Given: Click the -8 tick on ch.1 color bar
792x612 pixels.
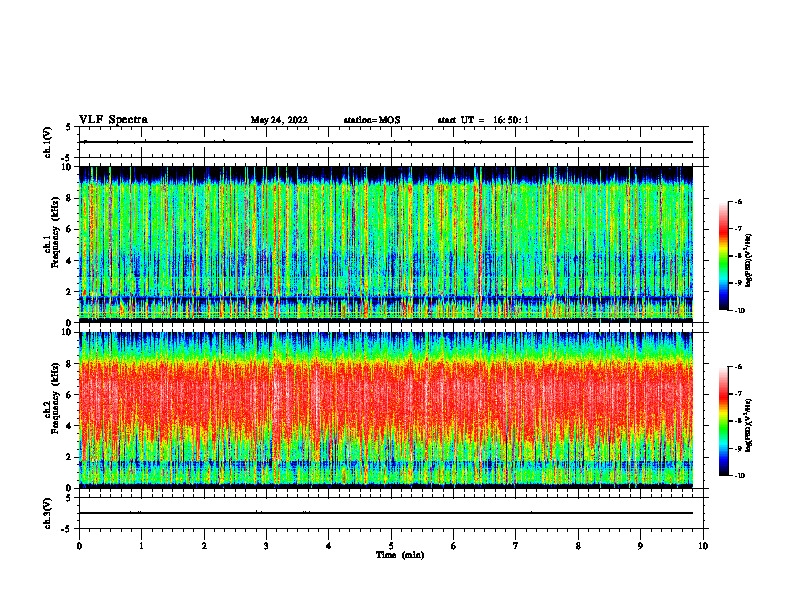Looking at the screenshot, I should click(x=738, y=256).
